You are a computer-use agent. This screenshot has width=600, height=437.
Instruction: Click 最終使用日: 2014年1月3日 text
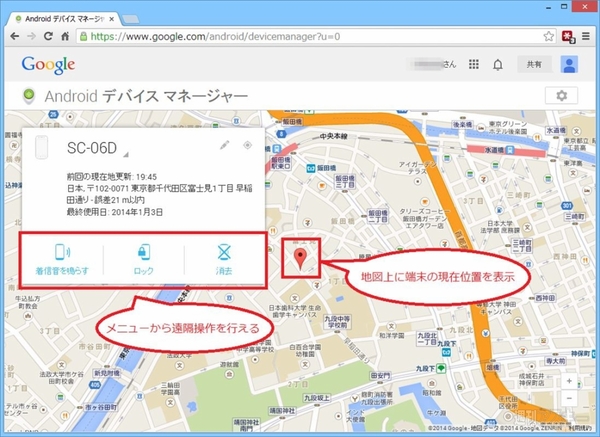pyautogui.click(x=115, y=212)
